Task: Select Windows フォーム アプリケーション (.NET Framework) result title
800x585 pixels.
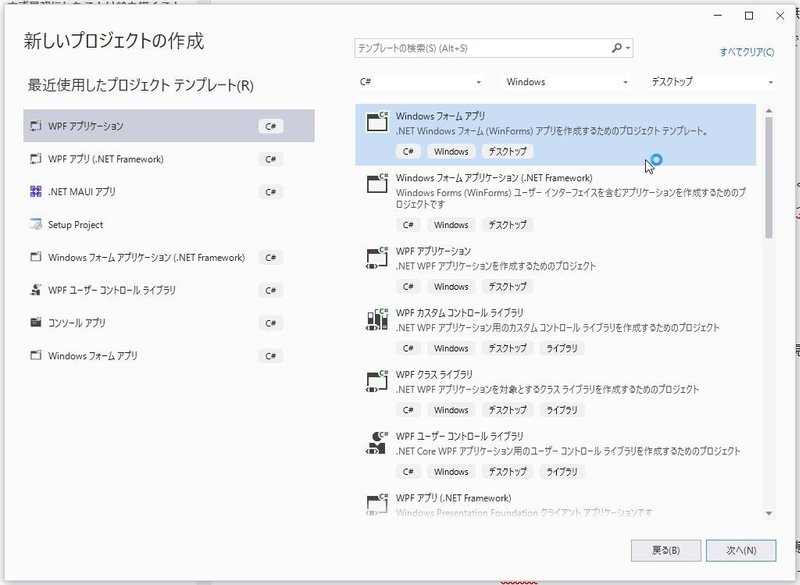Action: point(494,178)
